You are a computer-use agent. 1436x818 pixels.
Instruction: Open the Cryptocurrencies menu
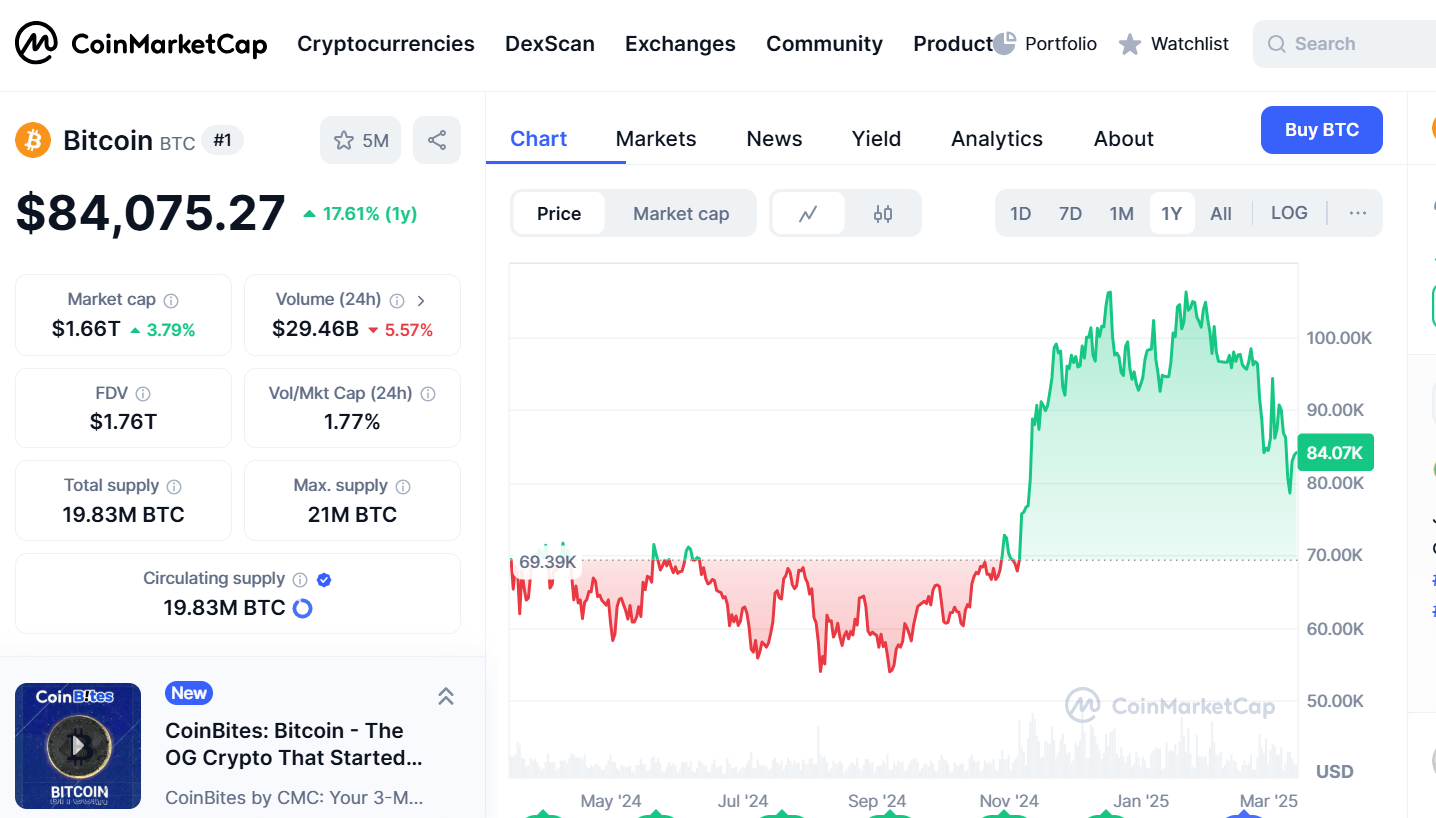tap(386, 44)
